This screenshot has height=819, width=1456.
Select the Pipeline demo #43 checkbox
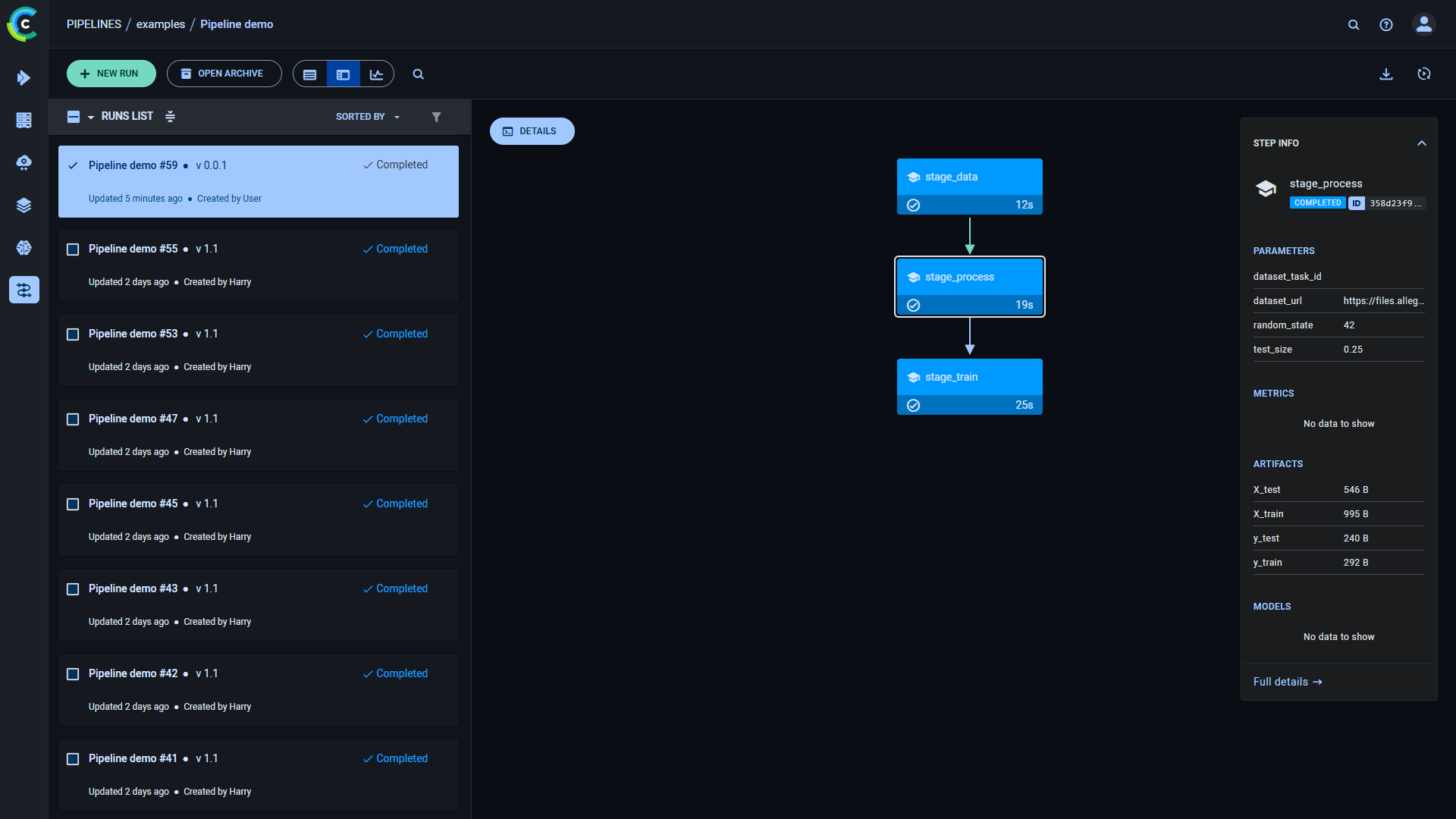tap(73, 588)
